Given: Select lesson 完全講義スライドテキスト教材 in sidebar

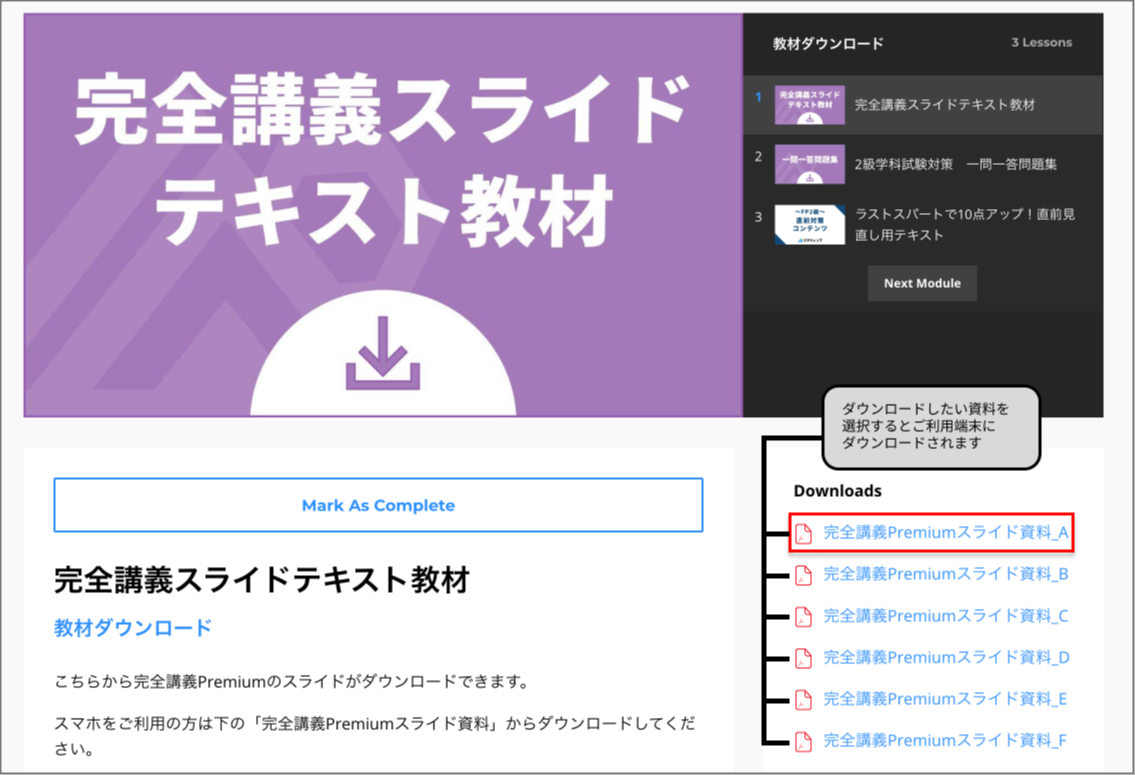Looking at the screenshot, I should tap(923, 105).
